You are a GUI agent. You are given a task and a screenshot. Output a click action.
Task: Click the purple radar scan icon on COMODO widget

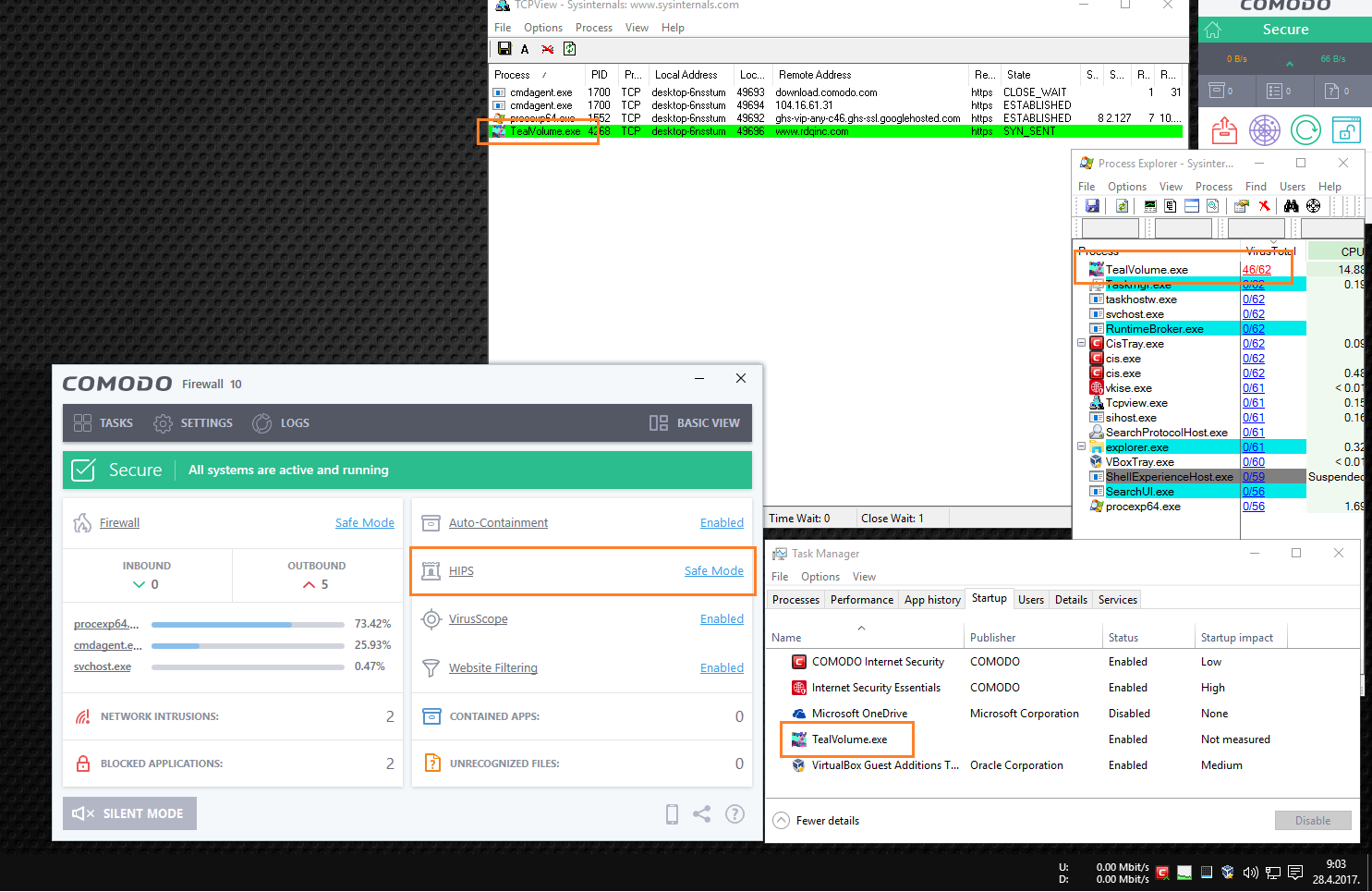click(x=1265, y=130)
